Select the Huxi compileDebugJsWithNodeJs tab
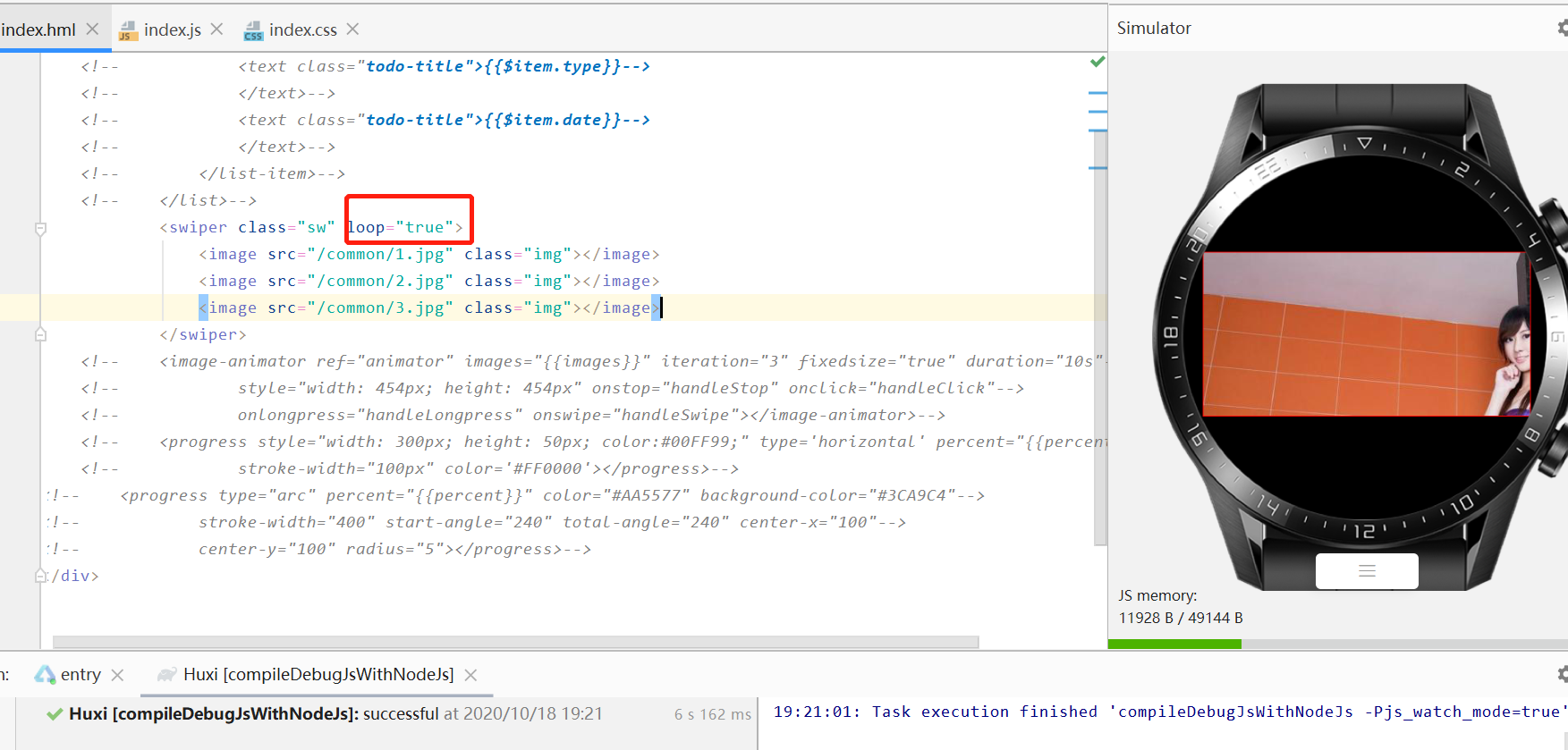 pyautogui.click(x=318, y=674)
